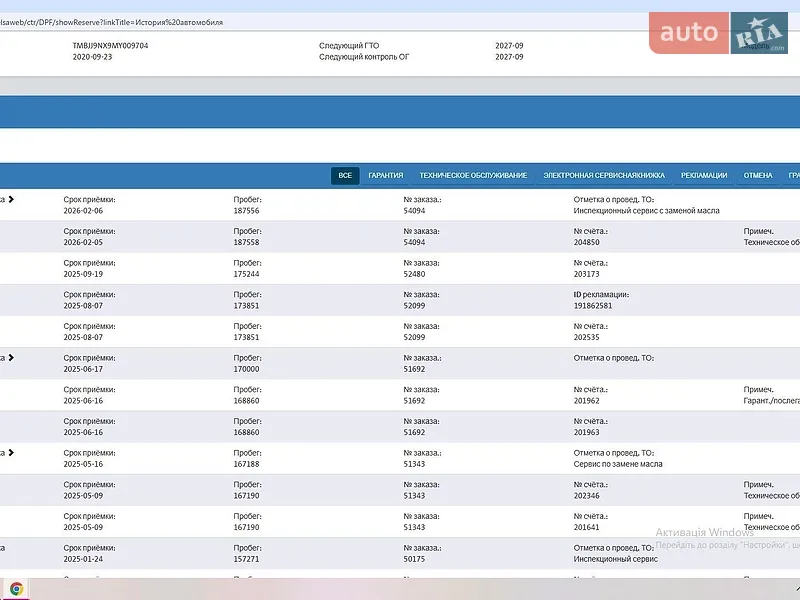This screenshot has height=600, width=800.
Task: Click mileage value 170000
Action: 246,369
